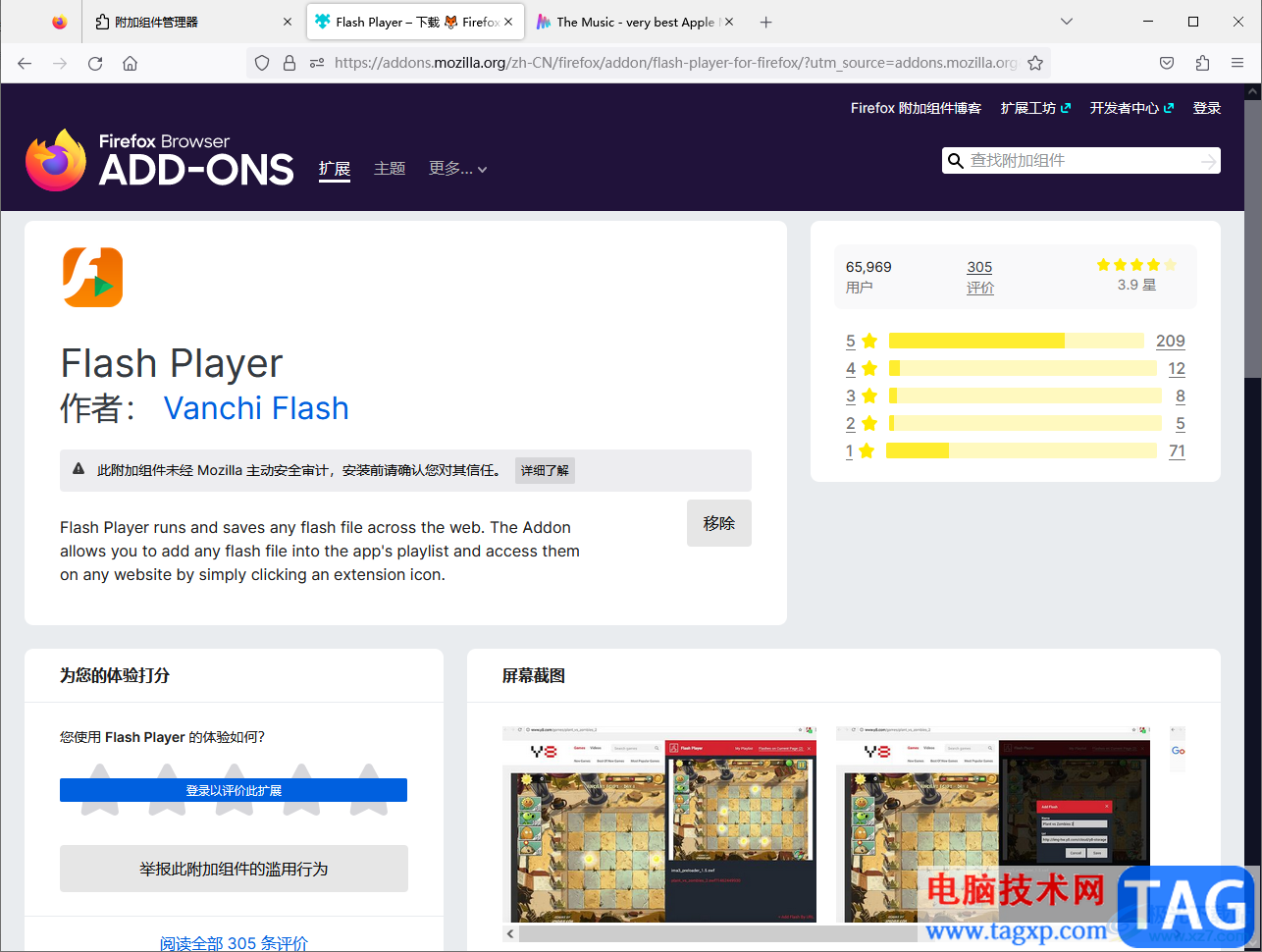Viewport: 1262px width, 952px height.
Task: Open the second screenshot with Add Flash dialog
Action: pyautogui.click(x=993, y=824)
